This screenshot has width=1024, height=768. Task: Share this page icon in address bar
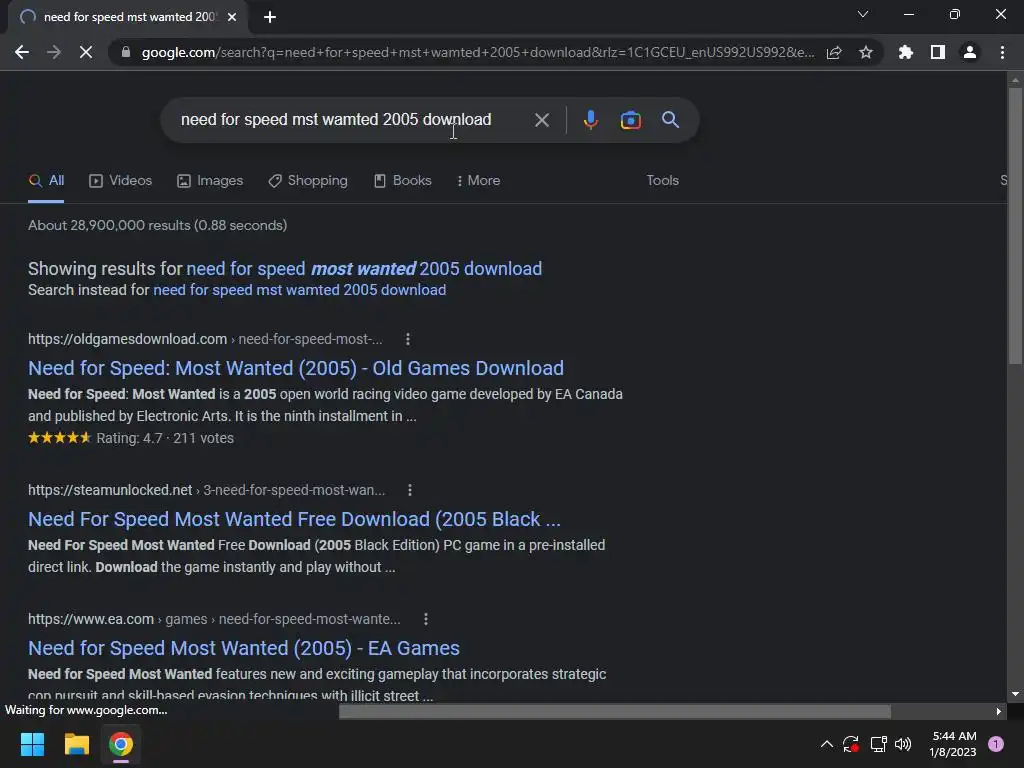834,52
